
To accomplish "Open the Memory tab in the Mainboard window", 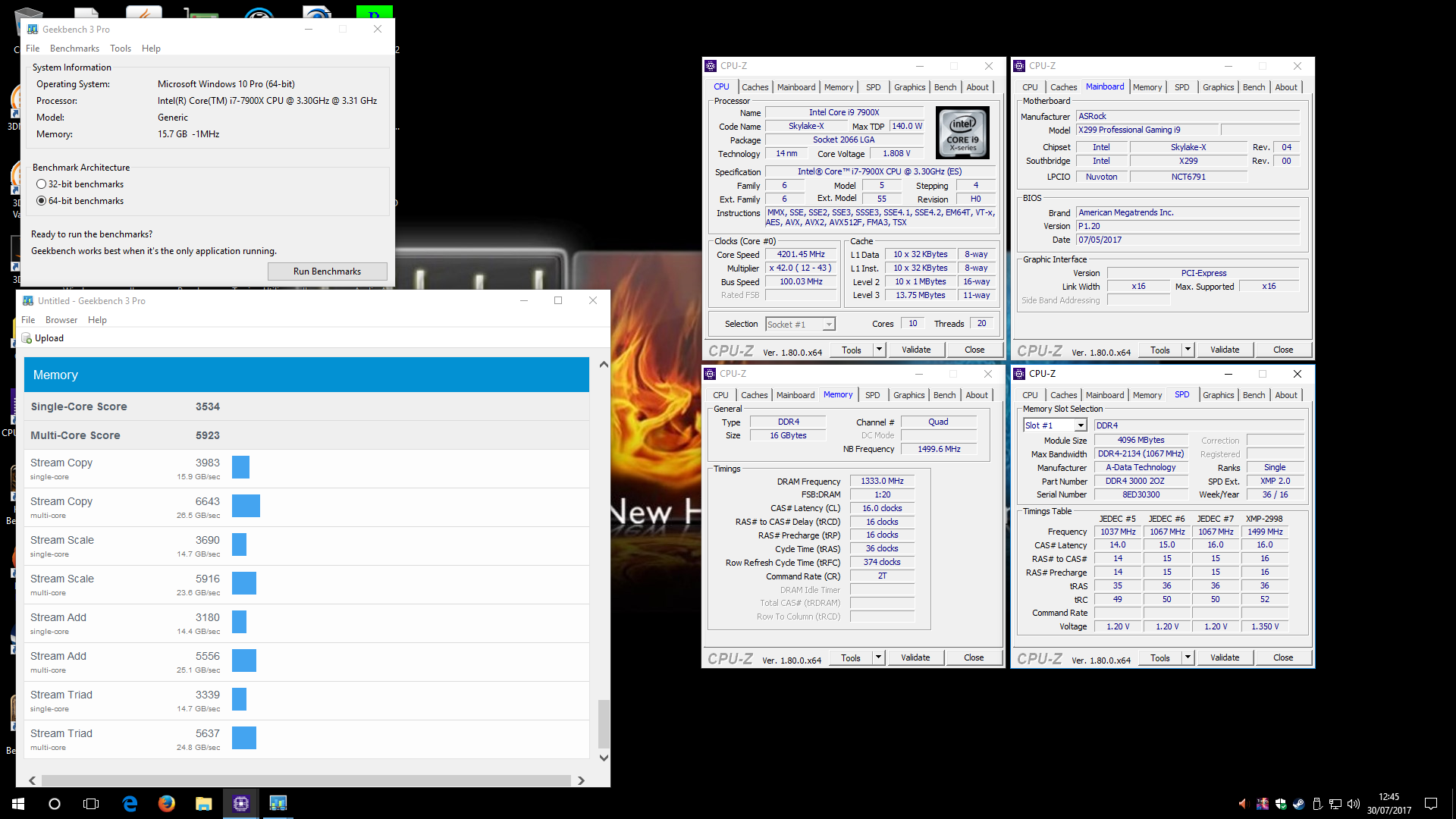I will tap(1147, 87).
